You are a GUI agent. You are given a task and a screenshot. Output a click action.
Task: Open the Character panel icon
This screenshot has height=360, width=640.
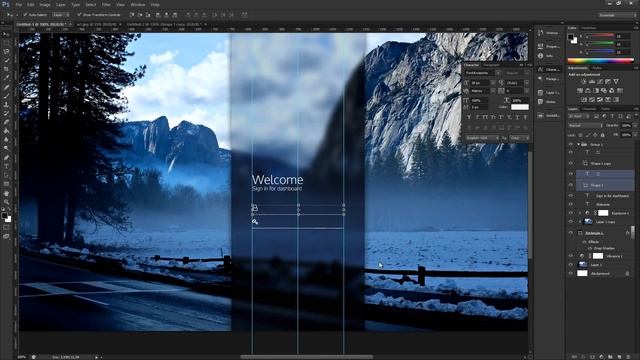(x=540, y=69)
